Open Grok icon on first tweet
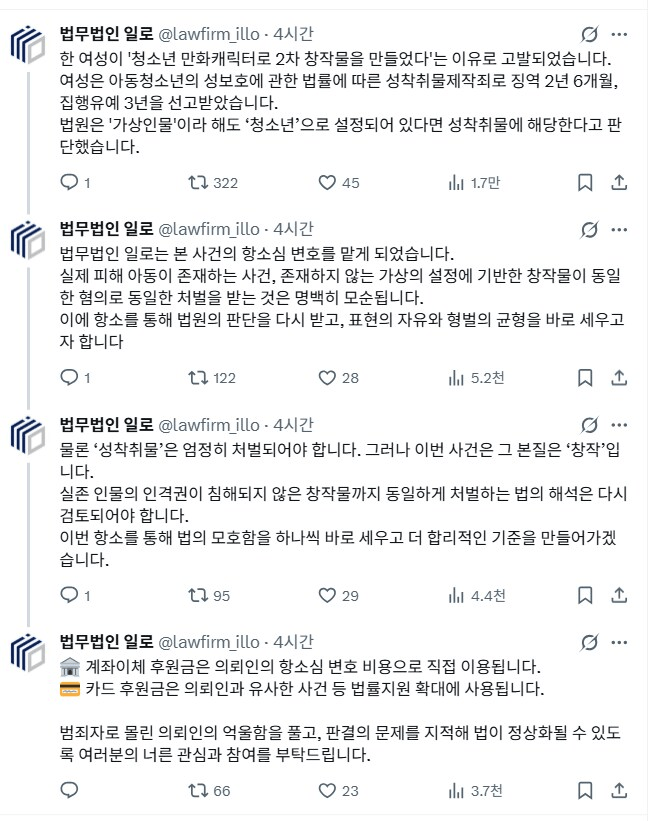 point(590,33)
